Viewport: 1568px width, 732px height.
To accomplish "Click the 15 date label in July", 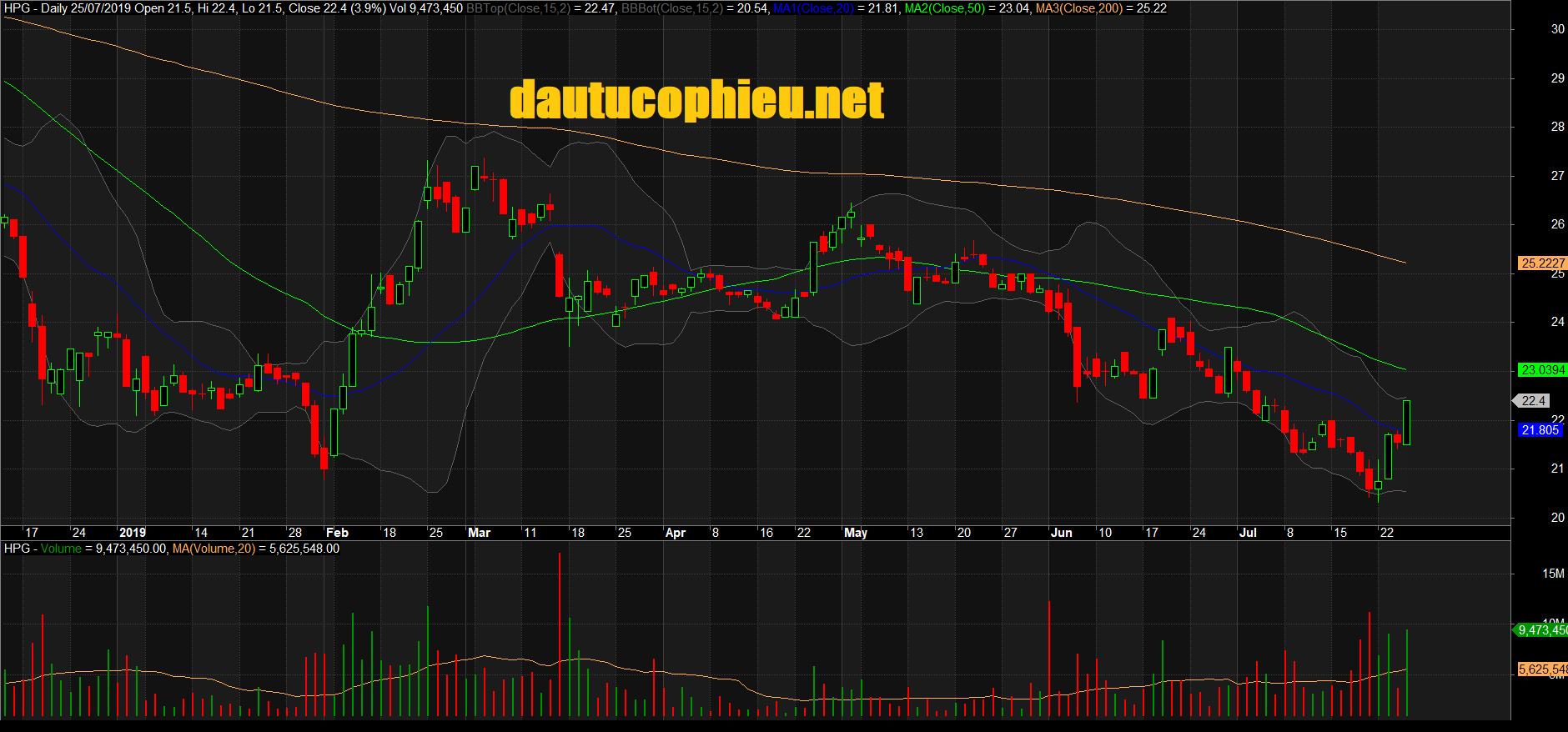I will point(1340,533).
